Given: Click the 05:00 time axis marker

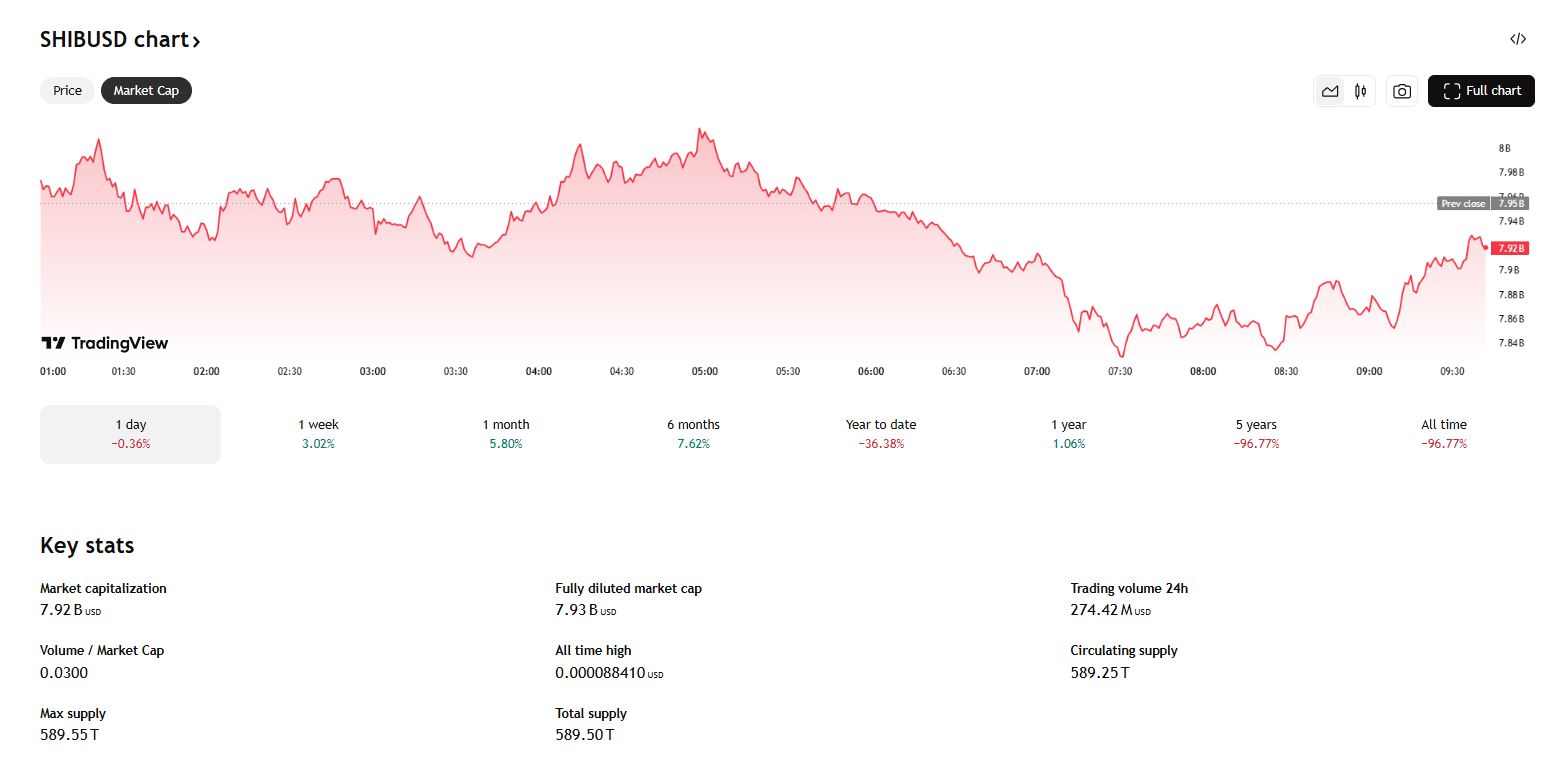Looking at the screenshot, I should pyautogui.click(x=704, y=372).
